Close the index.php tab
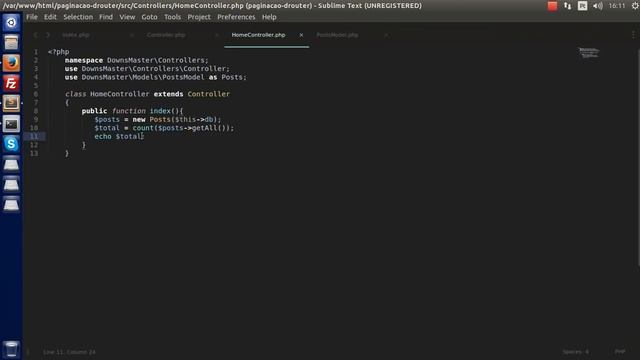 pyautogui.click(x=132, y=35)
